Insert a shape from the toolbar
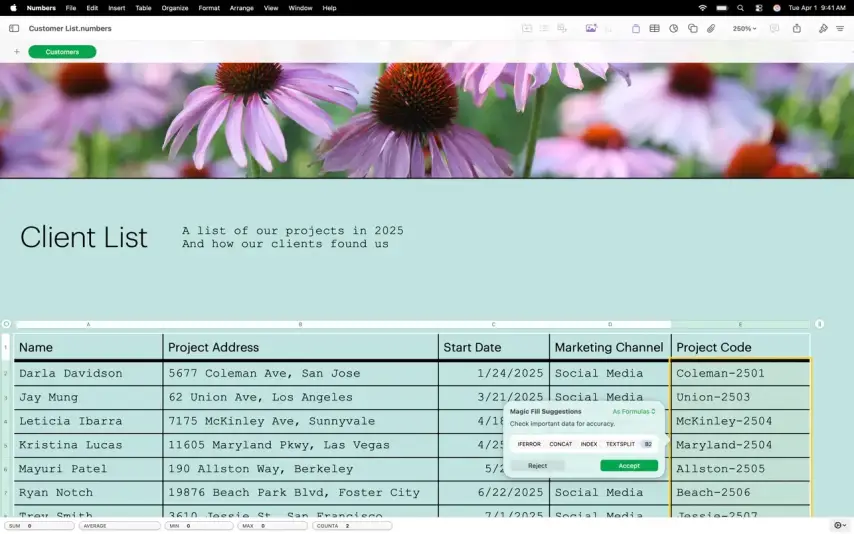This screenshot has height=534, width=854. 692,29
